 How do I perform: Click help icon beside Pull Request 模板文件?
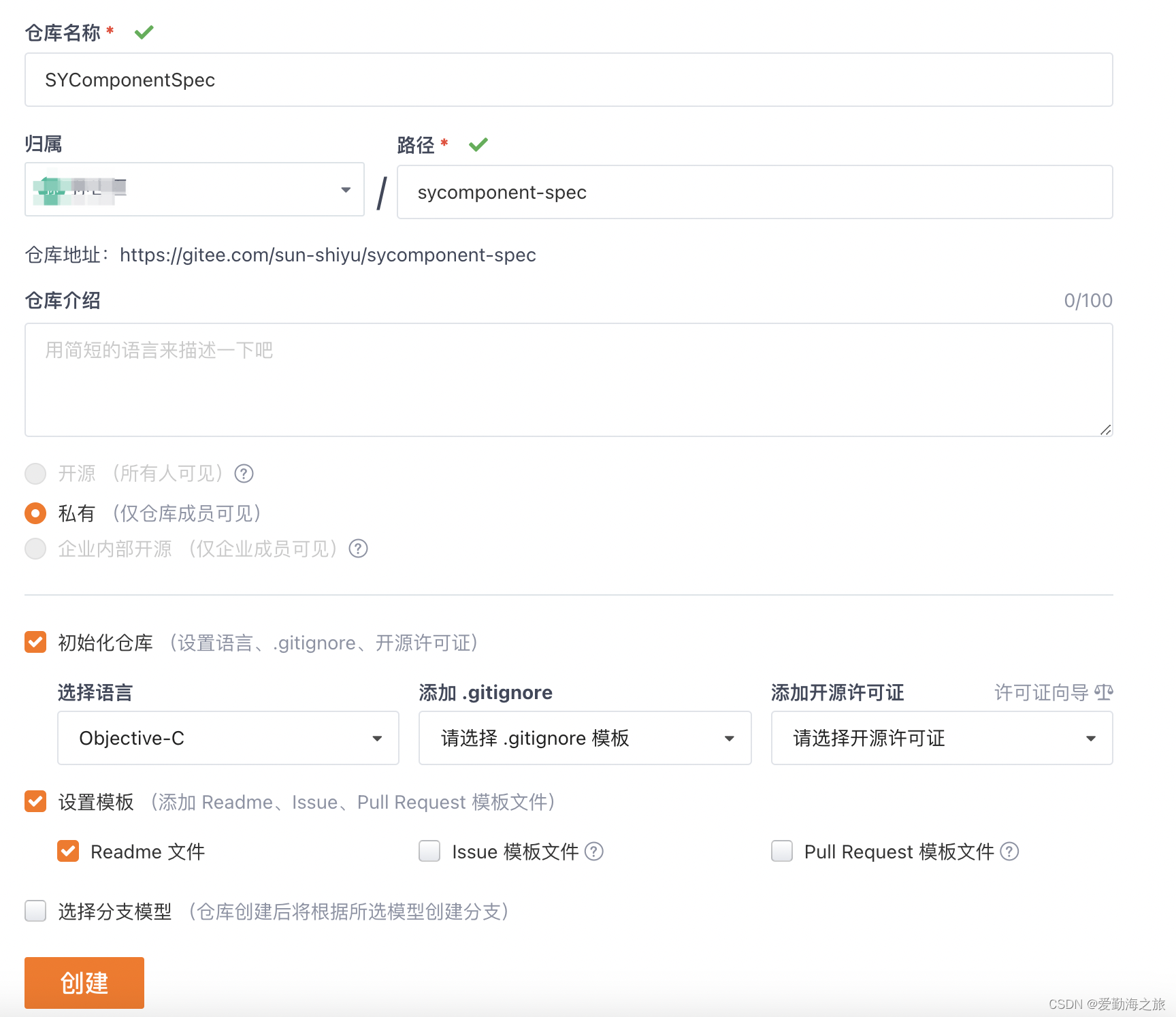tap(1009, 852)
